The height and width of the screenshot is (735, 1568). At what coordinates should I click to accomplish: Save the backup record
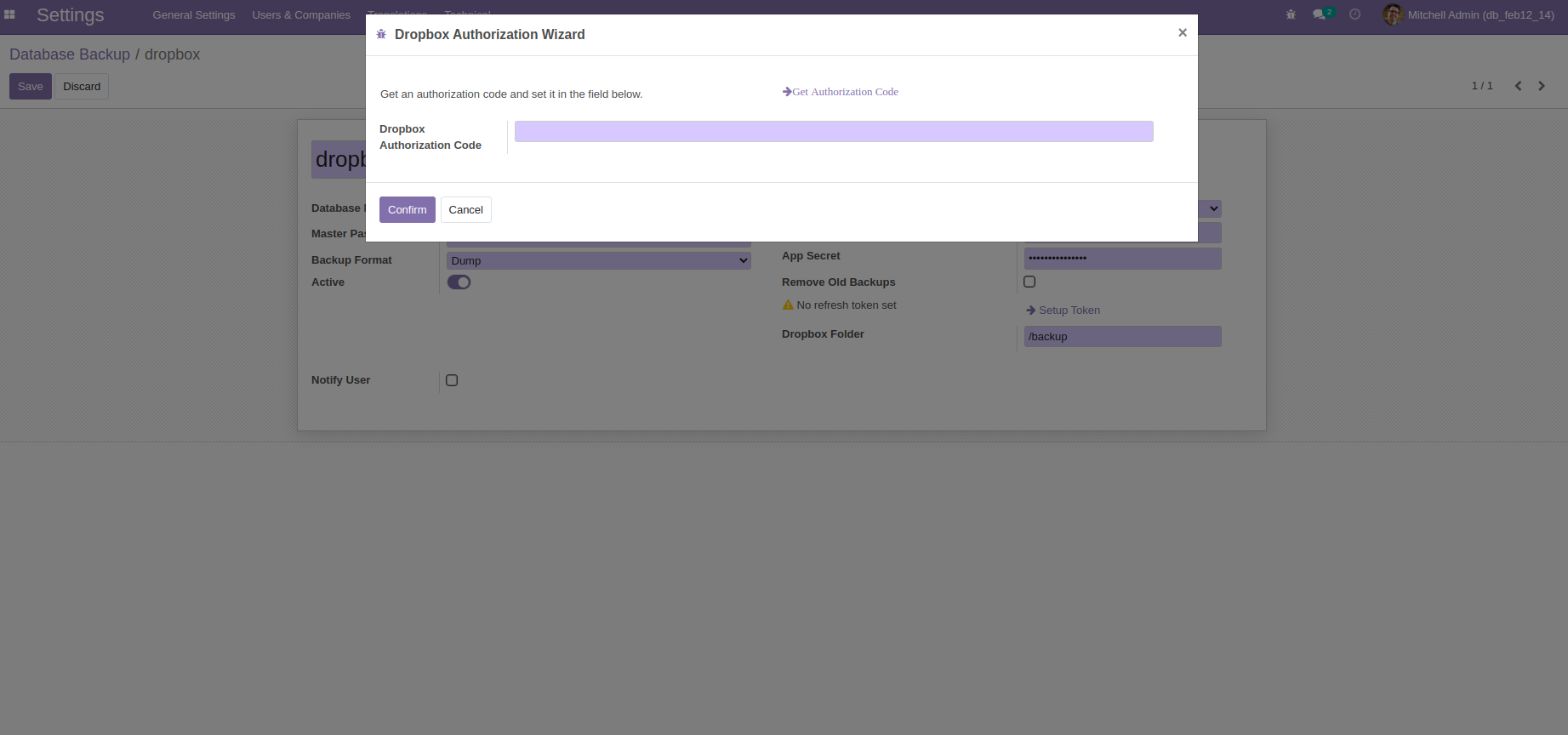point(31,86)
